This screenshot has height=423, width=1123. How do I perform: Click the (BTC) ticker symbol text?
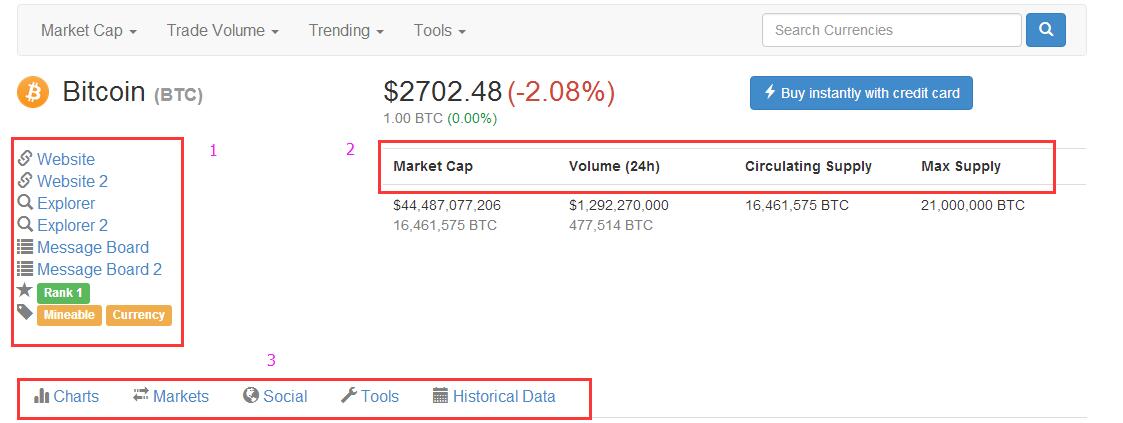tap(178, 94)
